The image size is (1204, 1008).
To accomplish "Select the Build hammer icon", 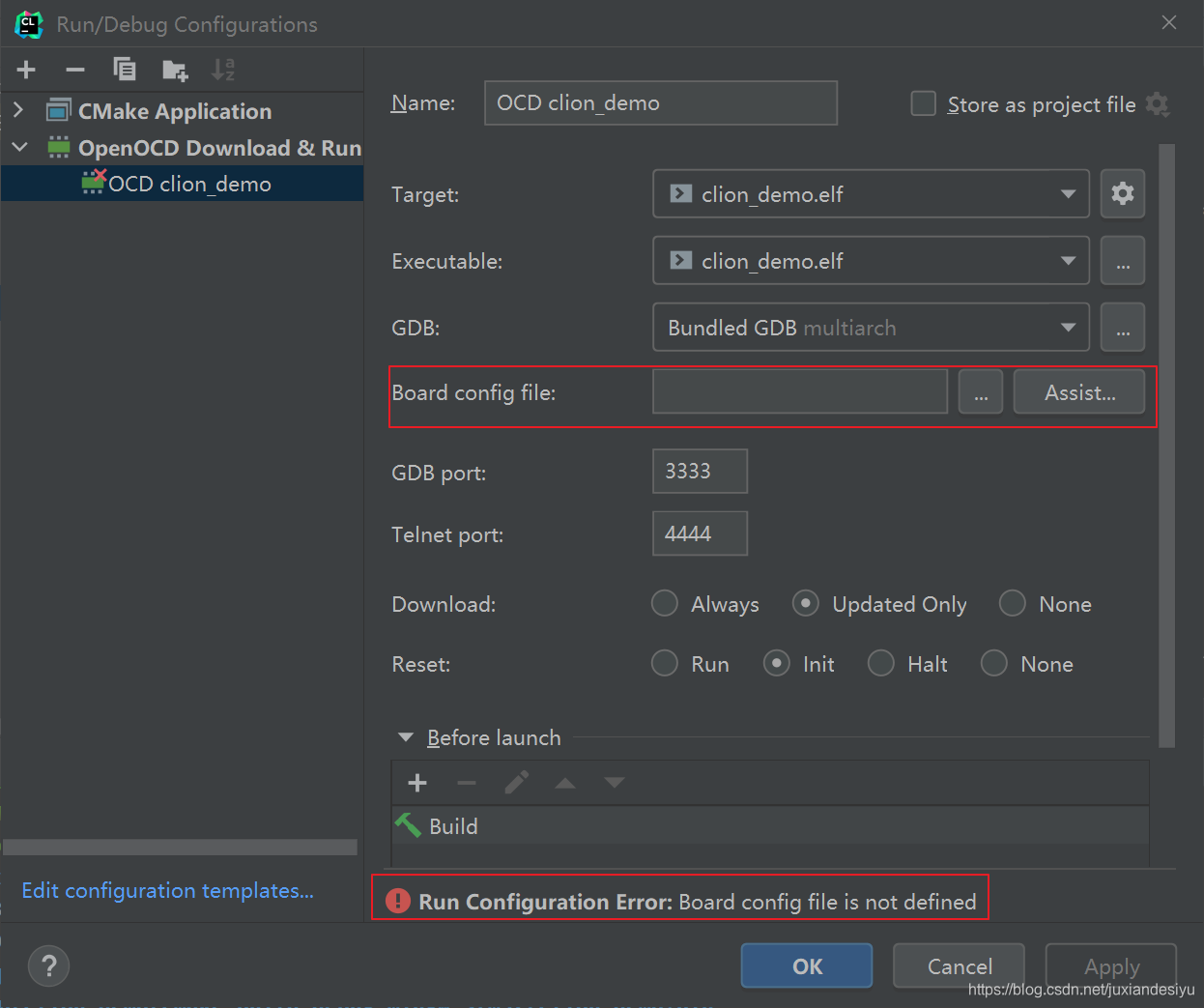I will [x=408, y=825].
